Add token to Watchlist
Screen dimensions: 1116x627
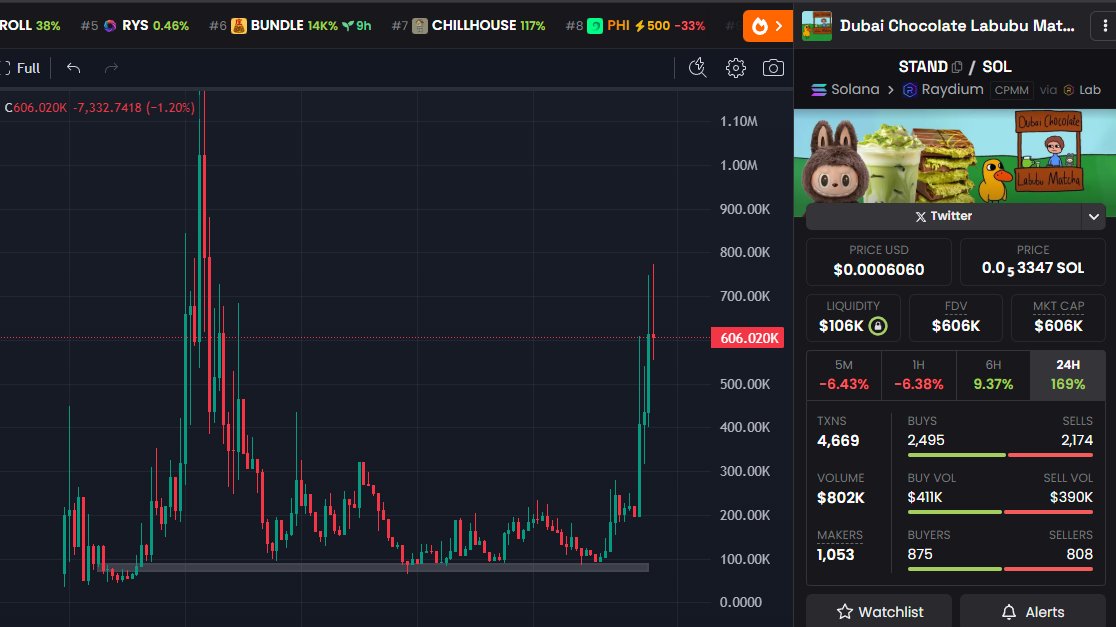click(879, 612)
